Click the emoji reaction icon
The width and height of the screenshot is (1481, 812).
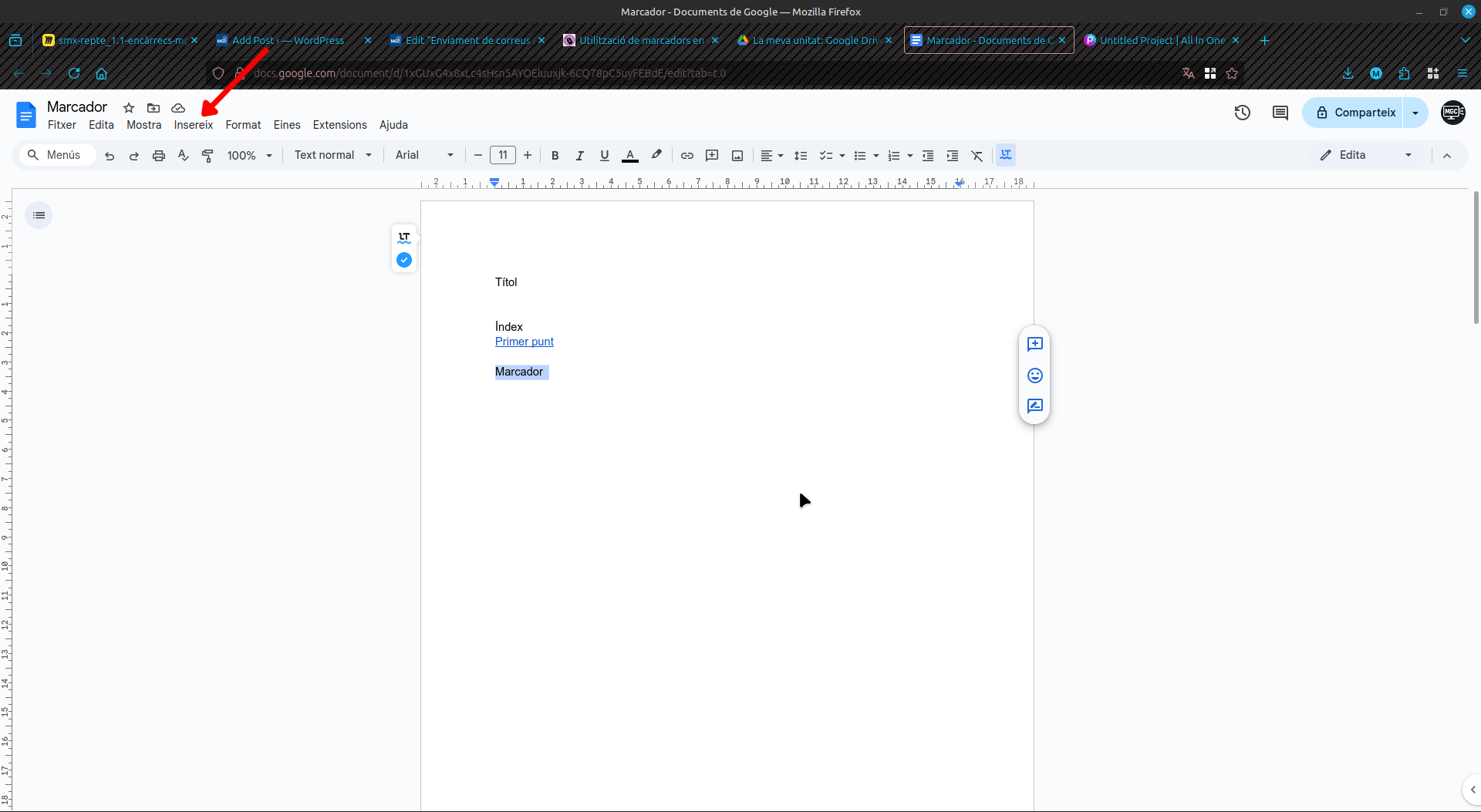(x=1034, y=376)
